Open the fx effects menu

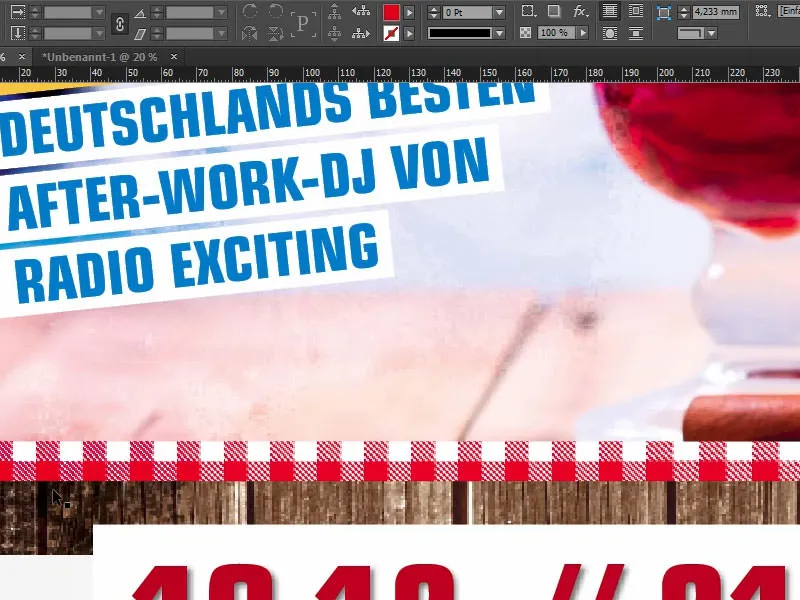pos(580,11)
